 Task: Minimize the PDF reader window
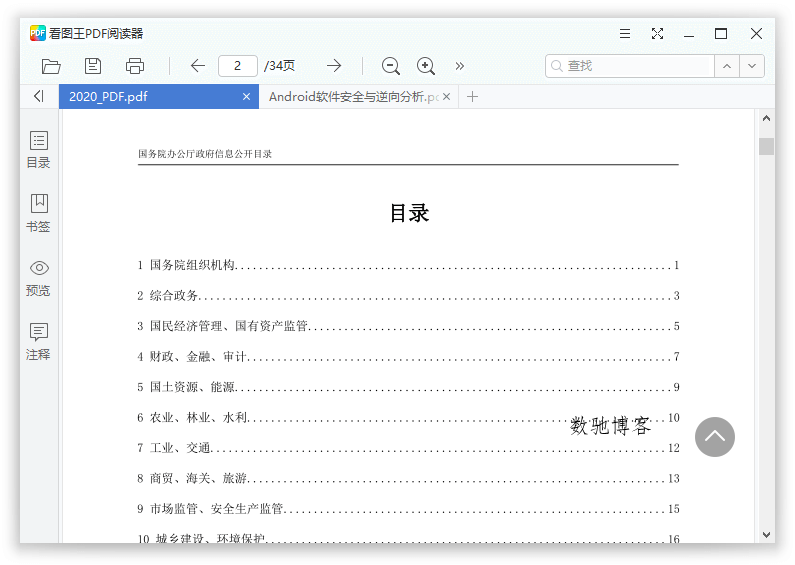(x=689, y=34)
